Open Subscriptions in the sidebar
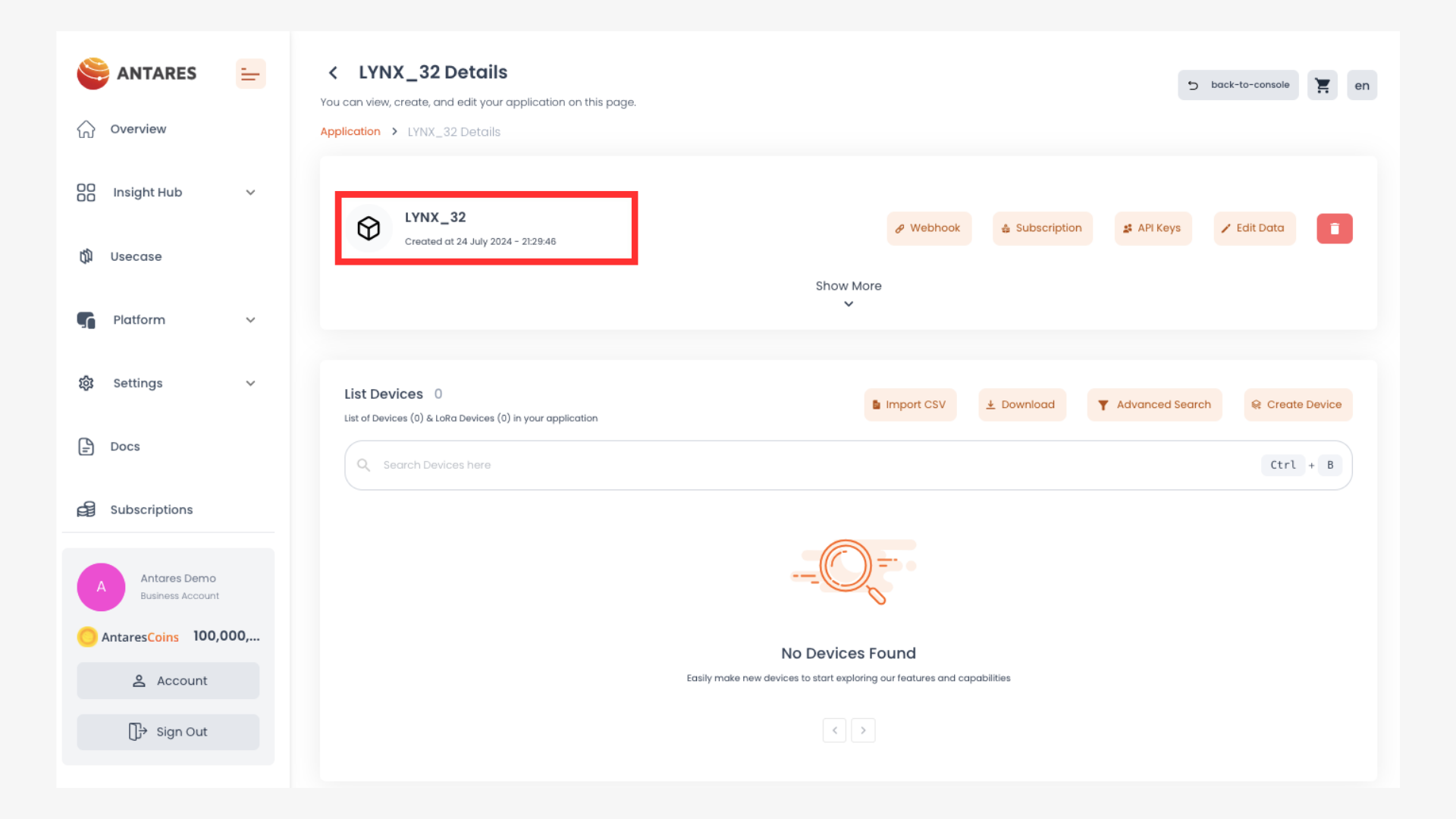 point(151,510)
